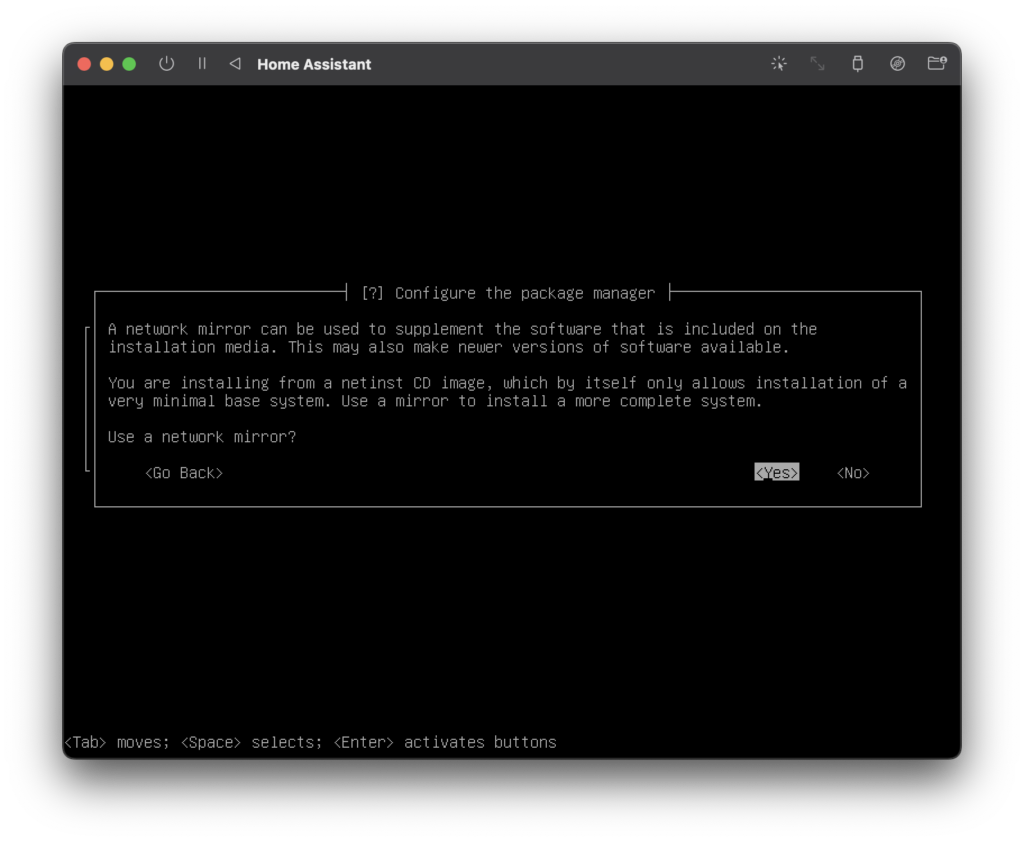Click the yellow minimize window button

[106, 64]
